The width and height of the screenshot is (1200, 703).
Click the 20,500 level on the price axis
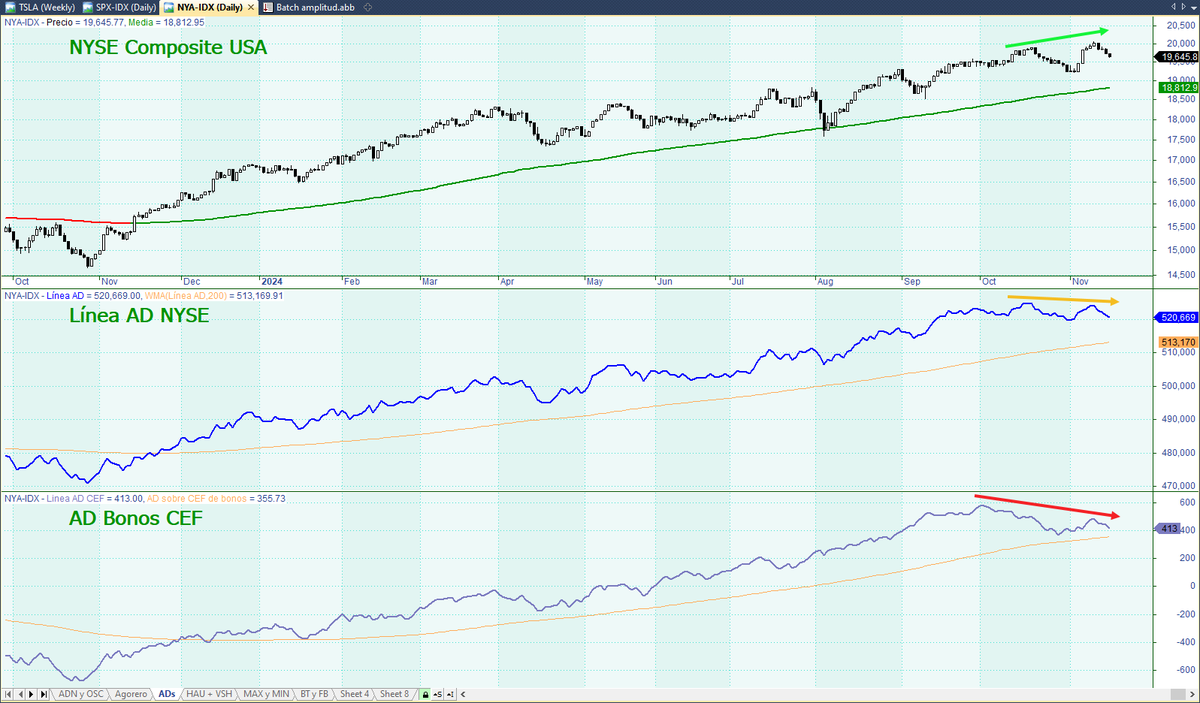pos(1179,24)
